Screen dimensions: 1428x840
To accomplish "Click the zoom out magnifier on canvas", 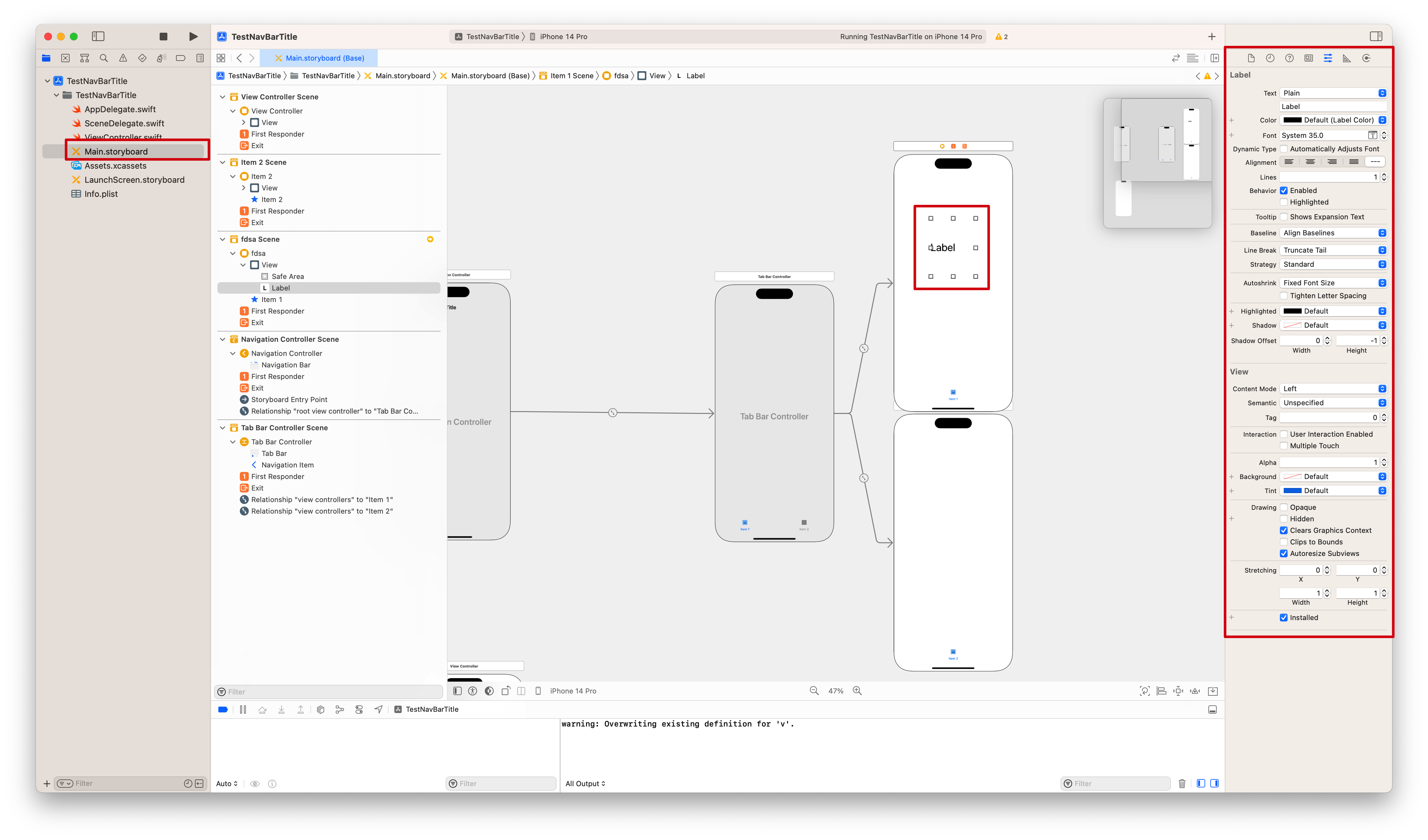I will pos(814,690).
